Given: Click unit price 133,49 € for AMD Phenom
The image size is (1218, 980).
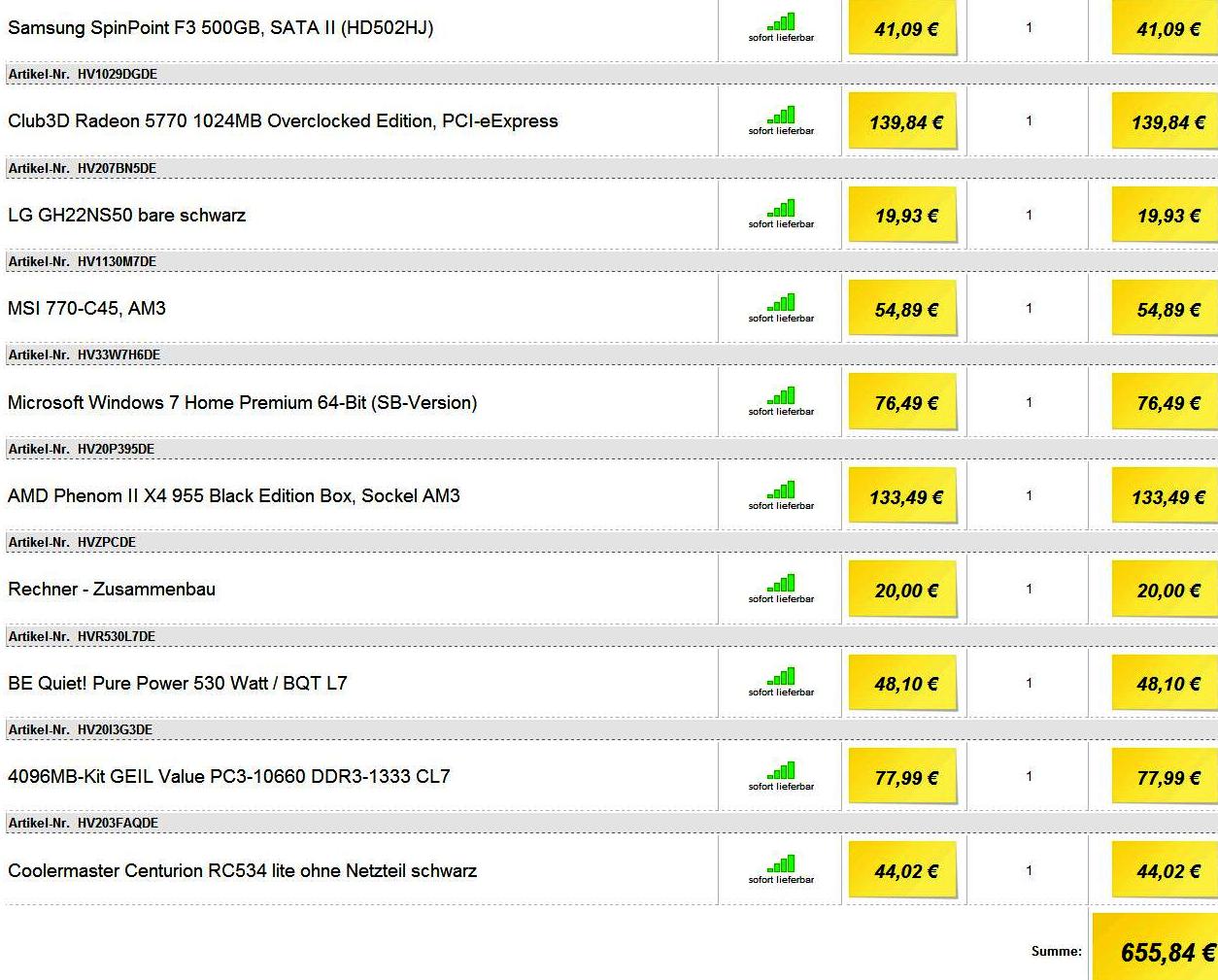Looking at the screenshot, I should point(903,496).
